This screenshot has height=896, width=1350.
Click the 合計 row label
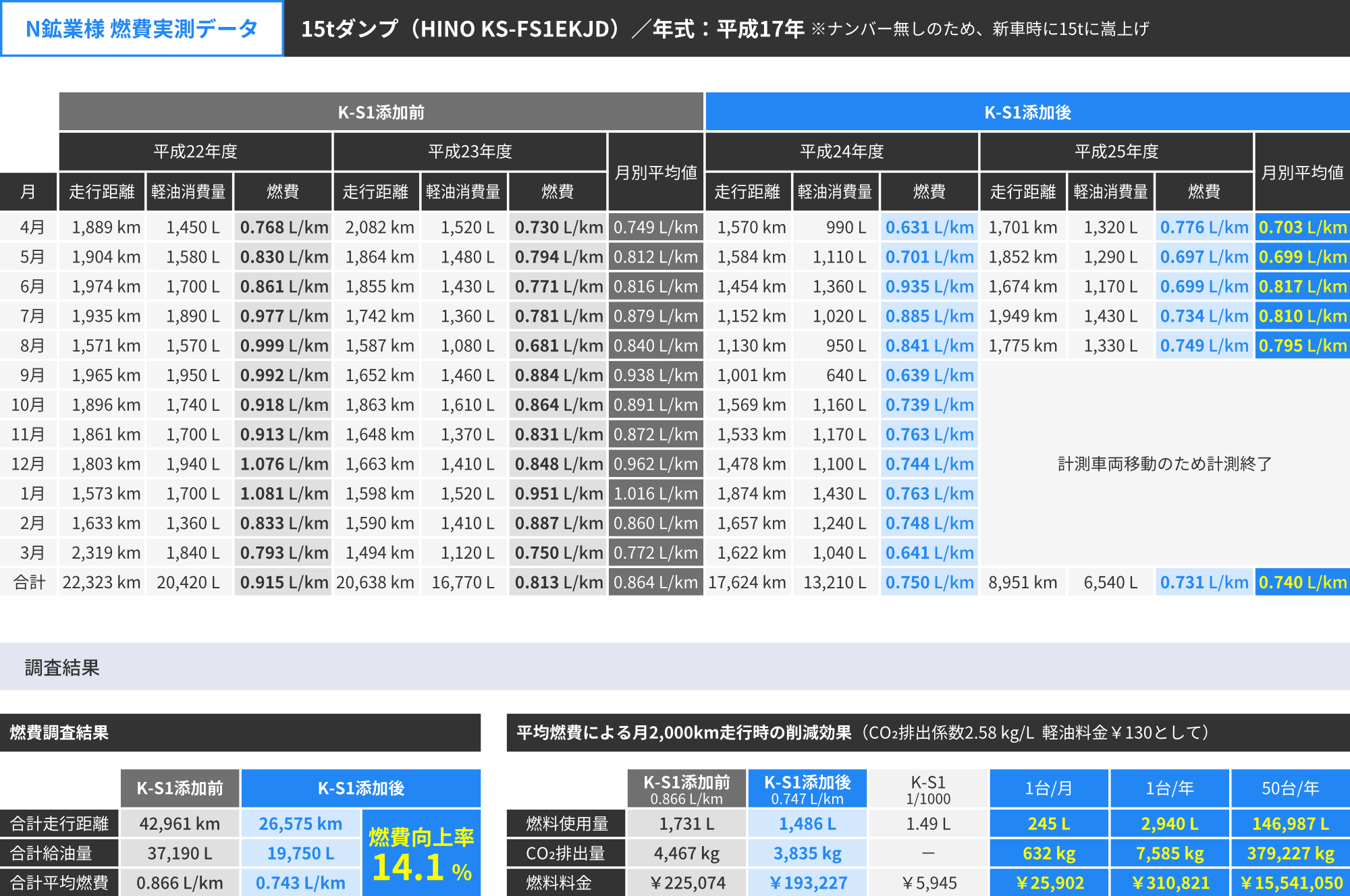(30, 582)
